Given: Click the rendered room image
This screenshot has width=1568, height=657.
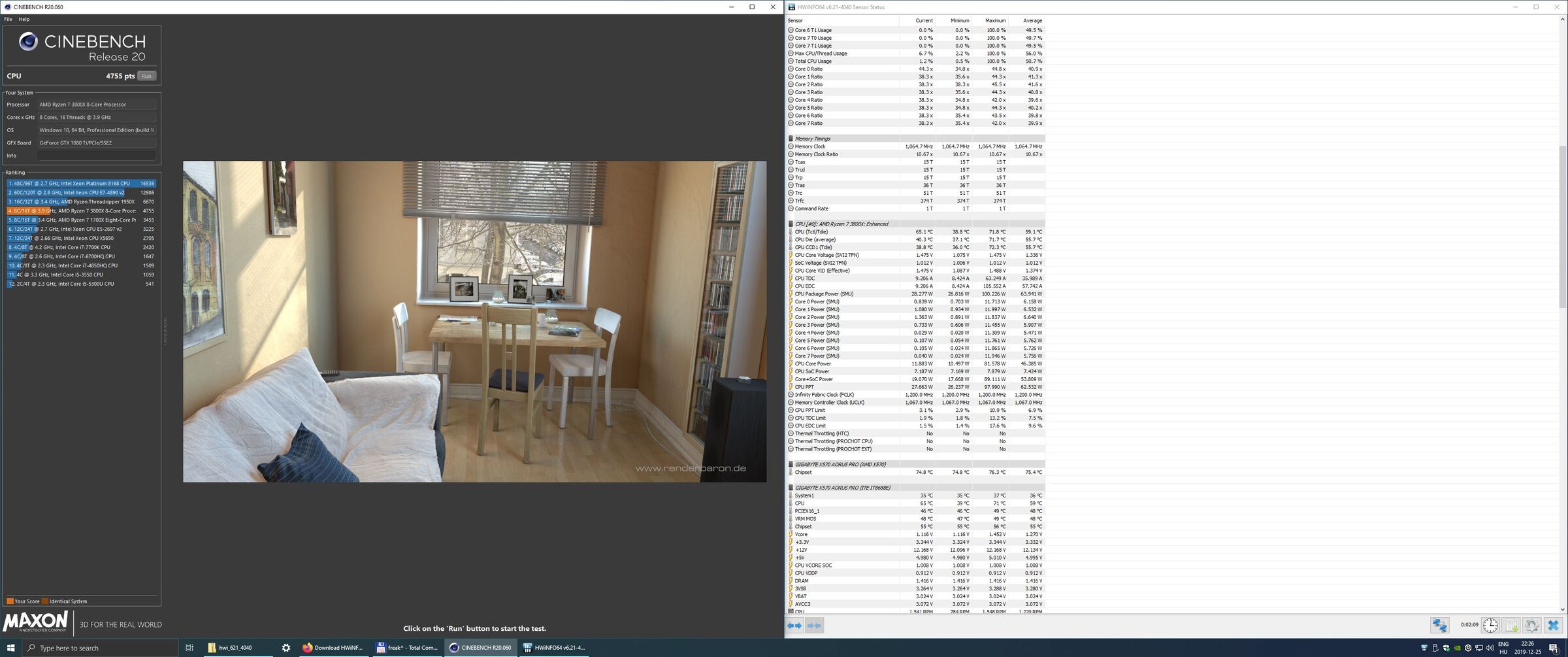Looking at the screenshot, I should pyautogui.click(x=474, y=322).
